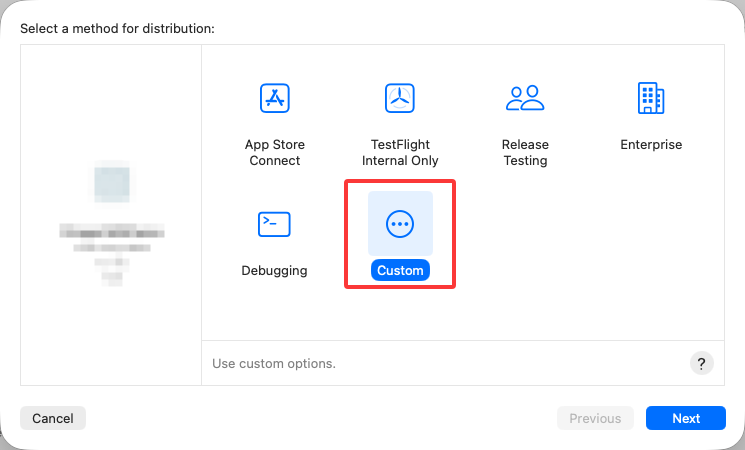Click the Next button
This screenshot has height=450, width=745.
pos(686,418)
